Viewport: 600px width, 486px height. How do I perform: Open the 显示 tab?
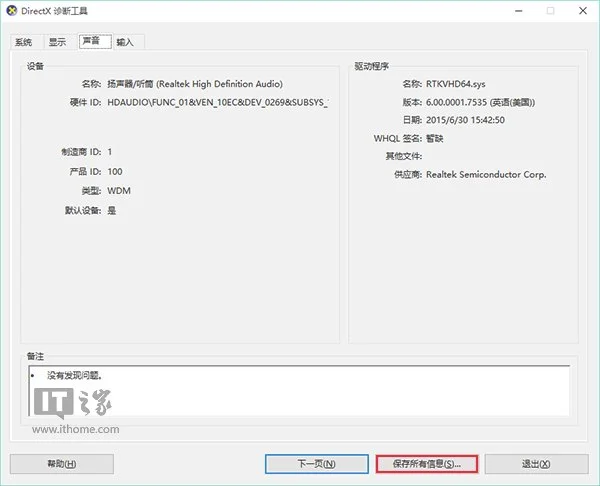[x=57, y=42]
